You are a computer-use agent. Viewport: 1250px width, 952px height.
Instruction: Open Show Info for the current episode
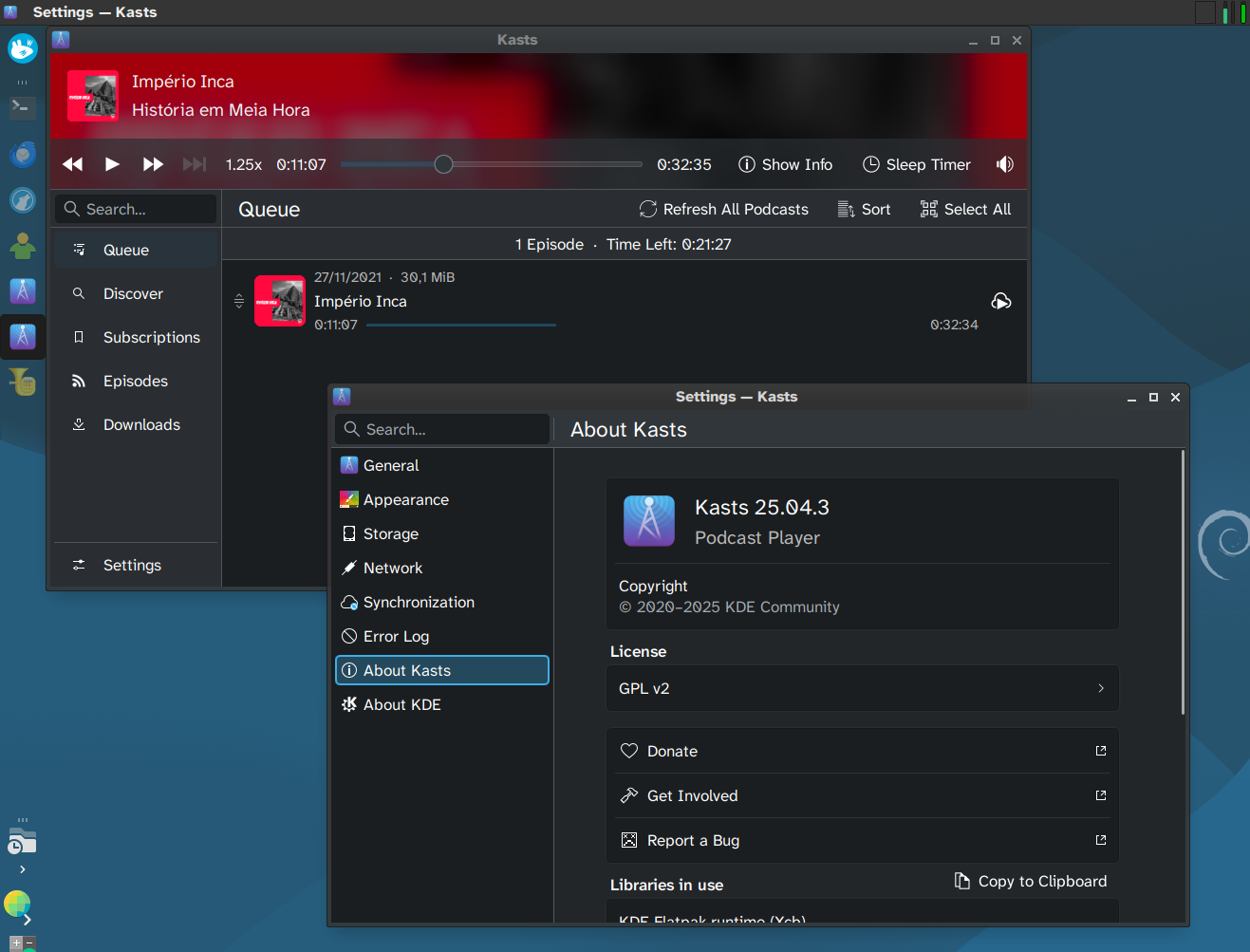coord(785,164)
